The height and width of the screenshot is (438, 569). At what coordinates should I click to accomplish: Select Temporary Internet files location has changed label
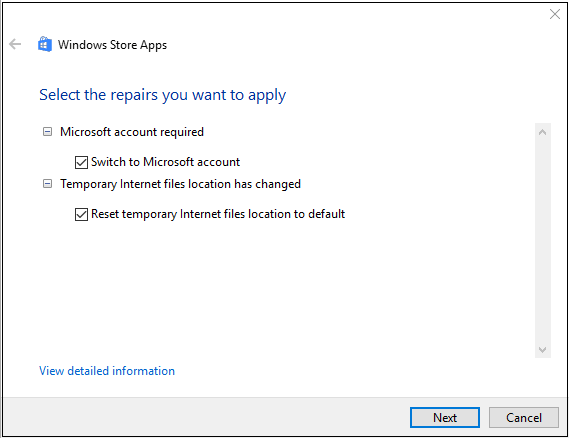180,184
